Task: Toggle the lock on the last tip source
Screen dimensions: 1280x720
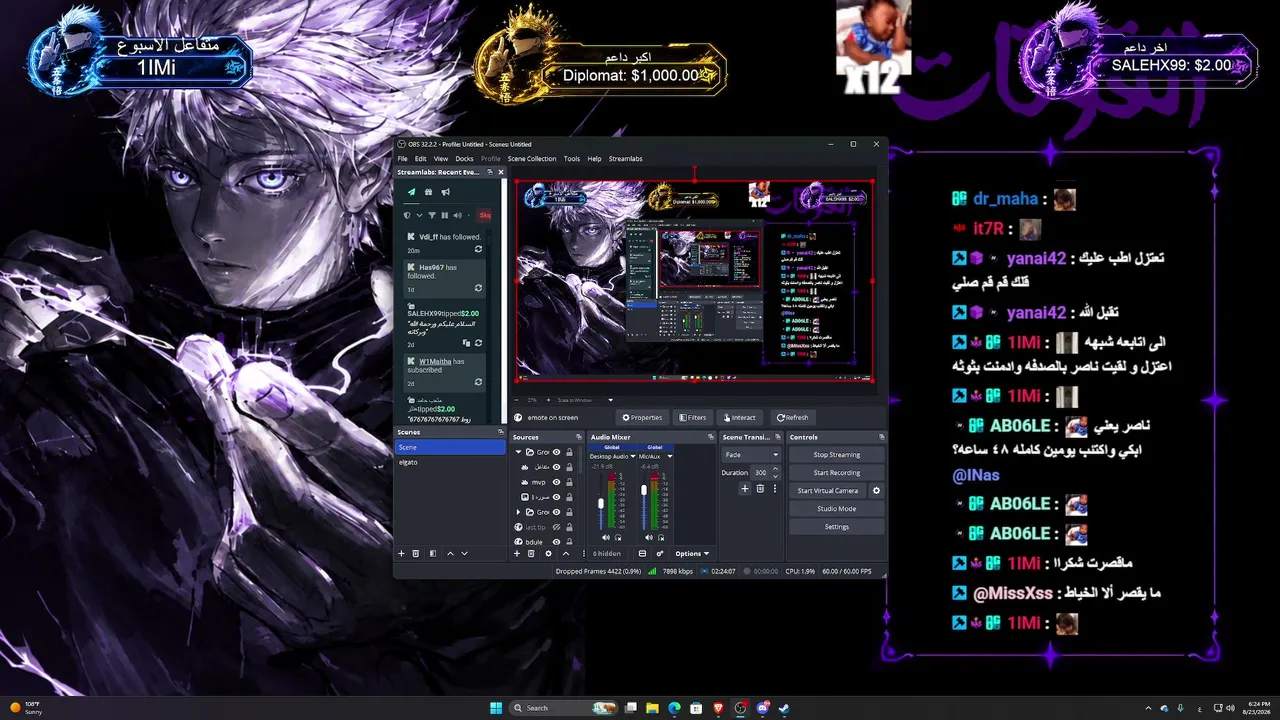Action: pyautogui.click(x=569, y=527)
